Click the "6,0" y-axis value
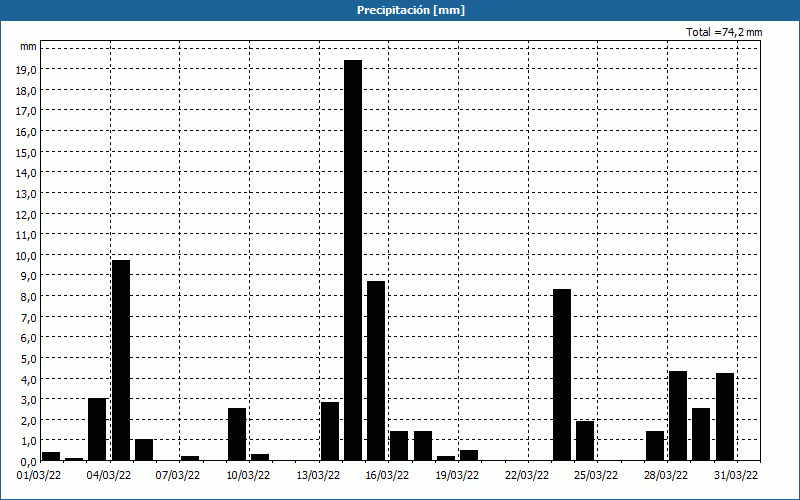The width and height of the screenshot is (800, 500). coord(28,338)
